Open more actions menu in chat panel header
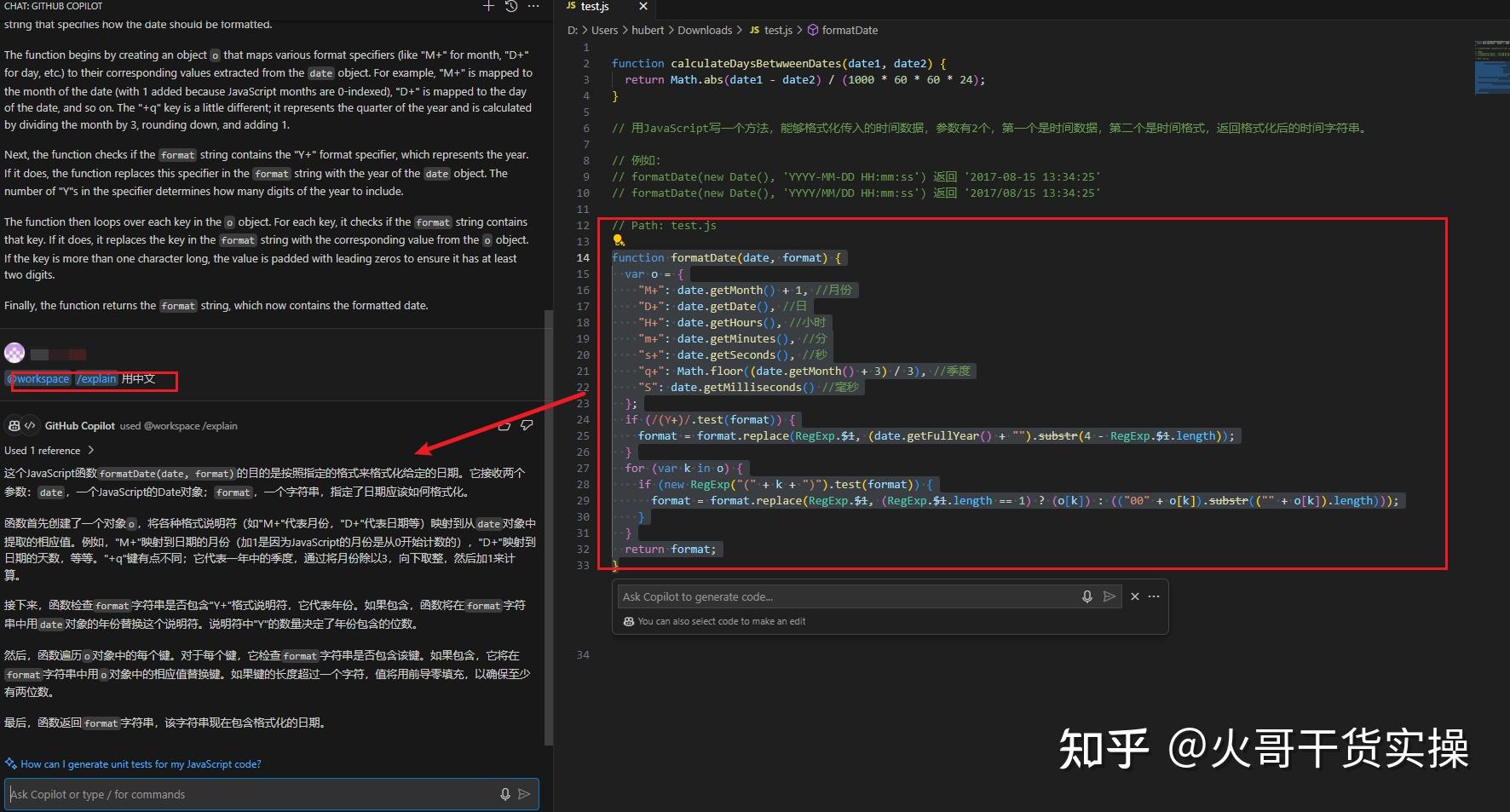This screenshot has width=1510, height=812. tap(533, 7)
